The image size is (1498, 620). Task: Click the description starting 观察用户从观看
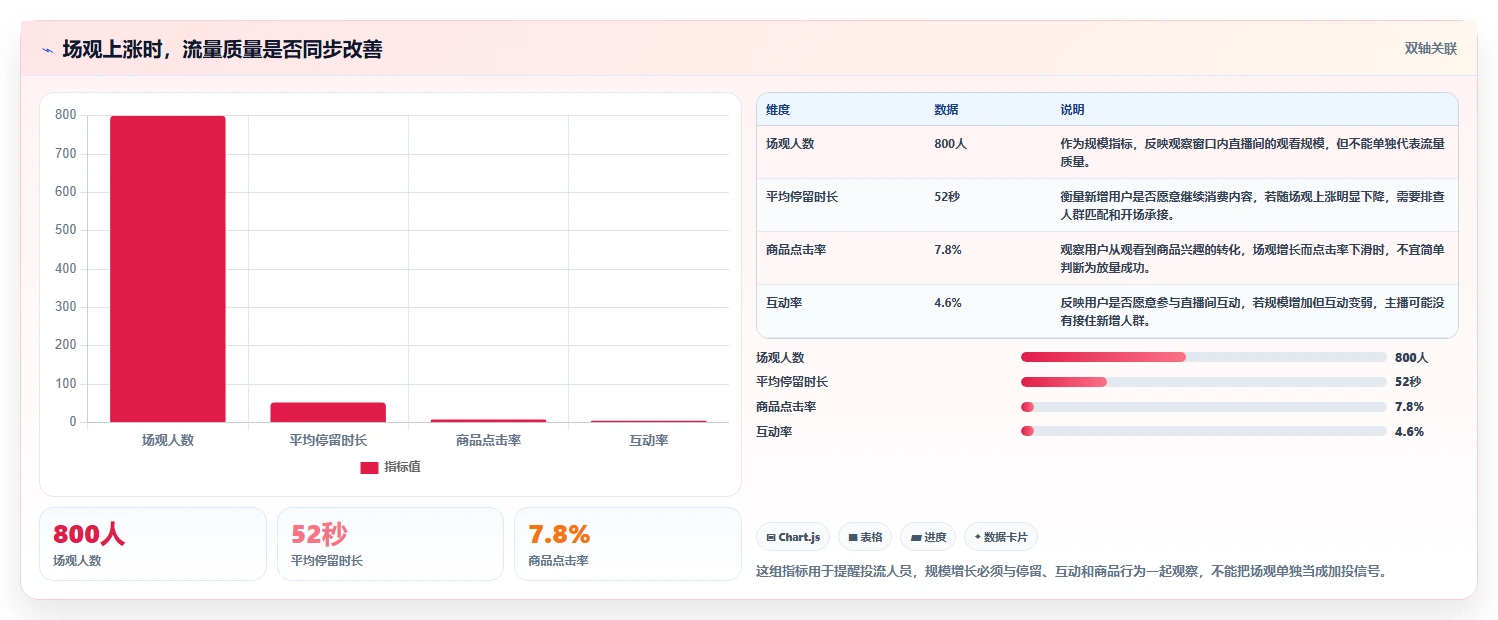[x=1252, y=258]
